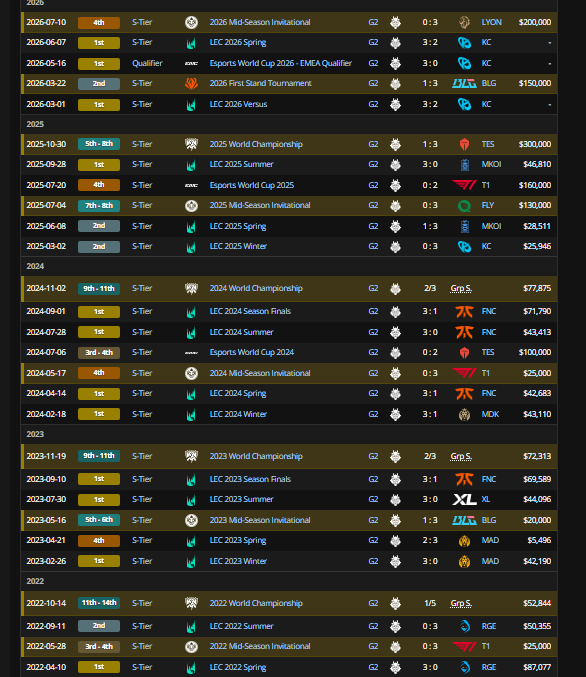
Task: Click the 2nd placement badge for 2025-06-08
Action: pos(99,226)
